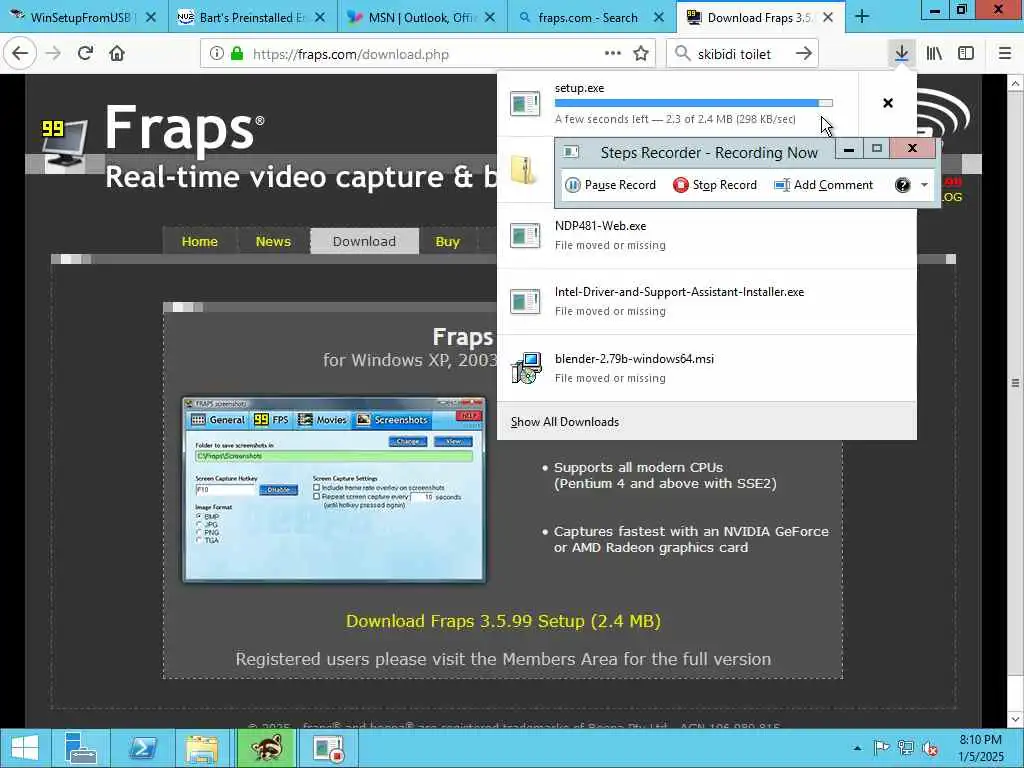Open File Explorer from the taskbar
Screen dimensions: 1024x768
[x=202, y=748]
